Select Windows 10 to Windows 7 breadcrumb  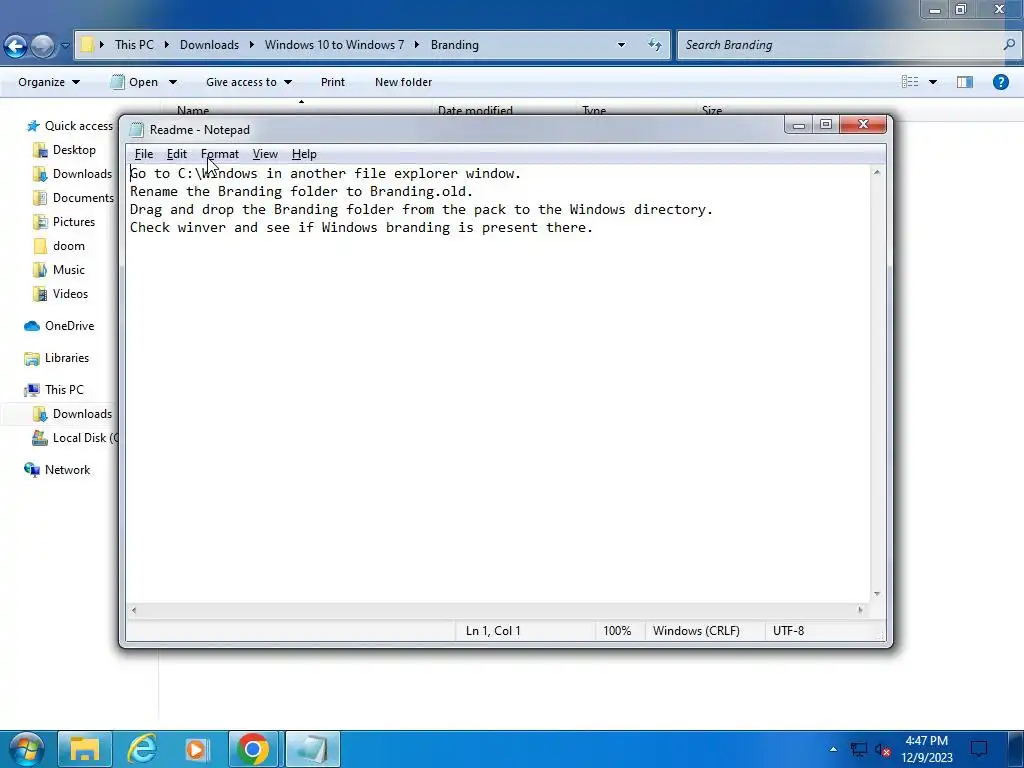[x=334, y=45]
